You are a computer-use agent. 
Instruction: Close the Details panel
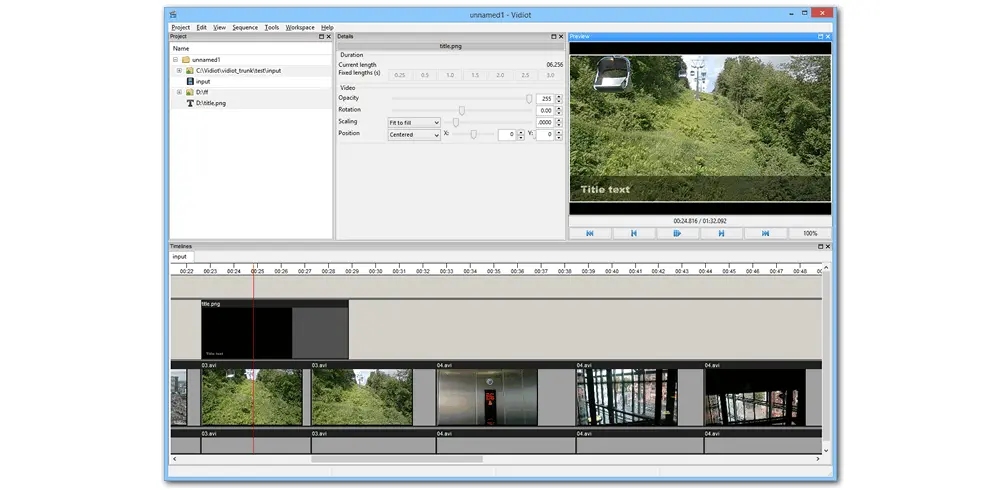(562, 37)
